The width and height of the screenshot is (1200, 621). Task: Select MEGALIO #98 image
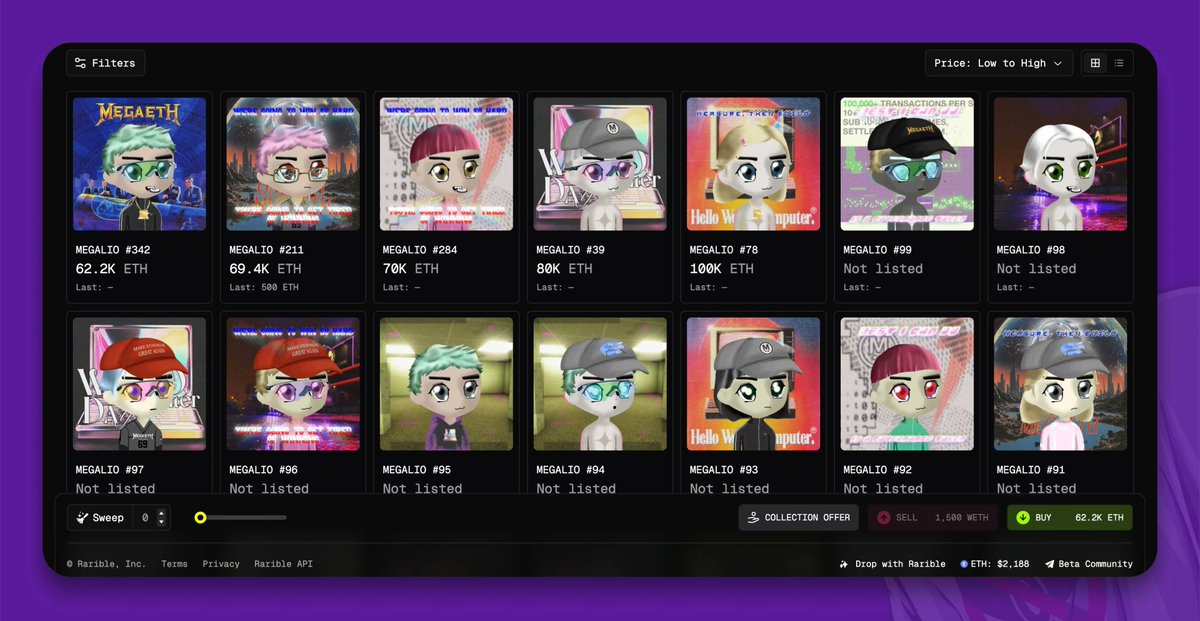(1061, 164)
